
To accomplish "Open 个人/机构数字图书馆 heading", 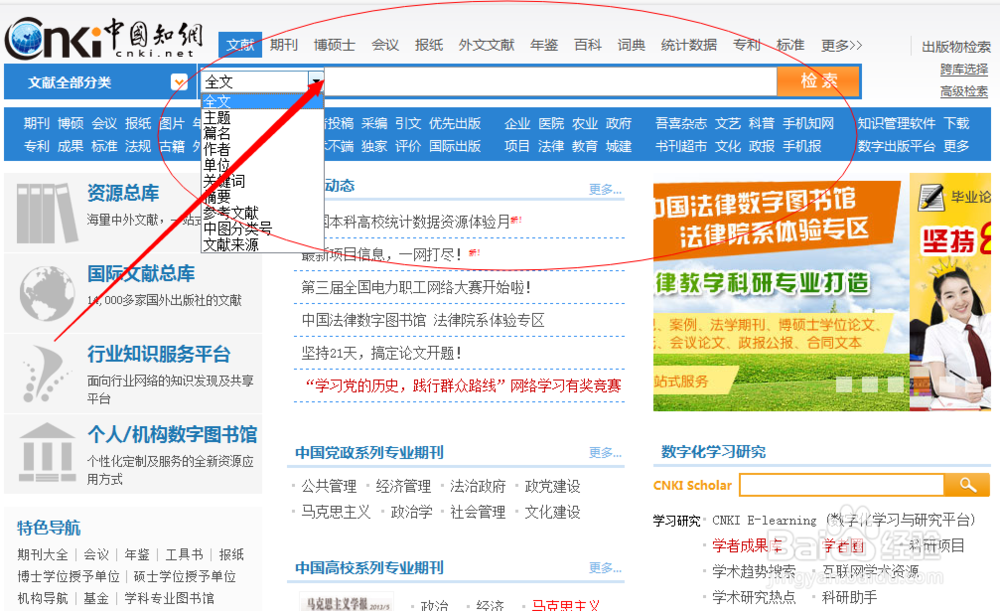I will point(172,434).
